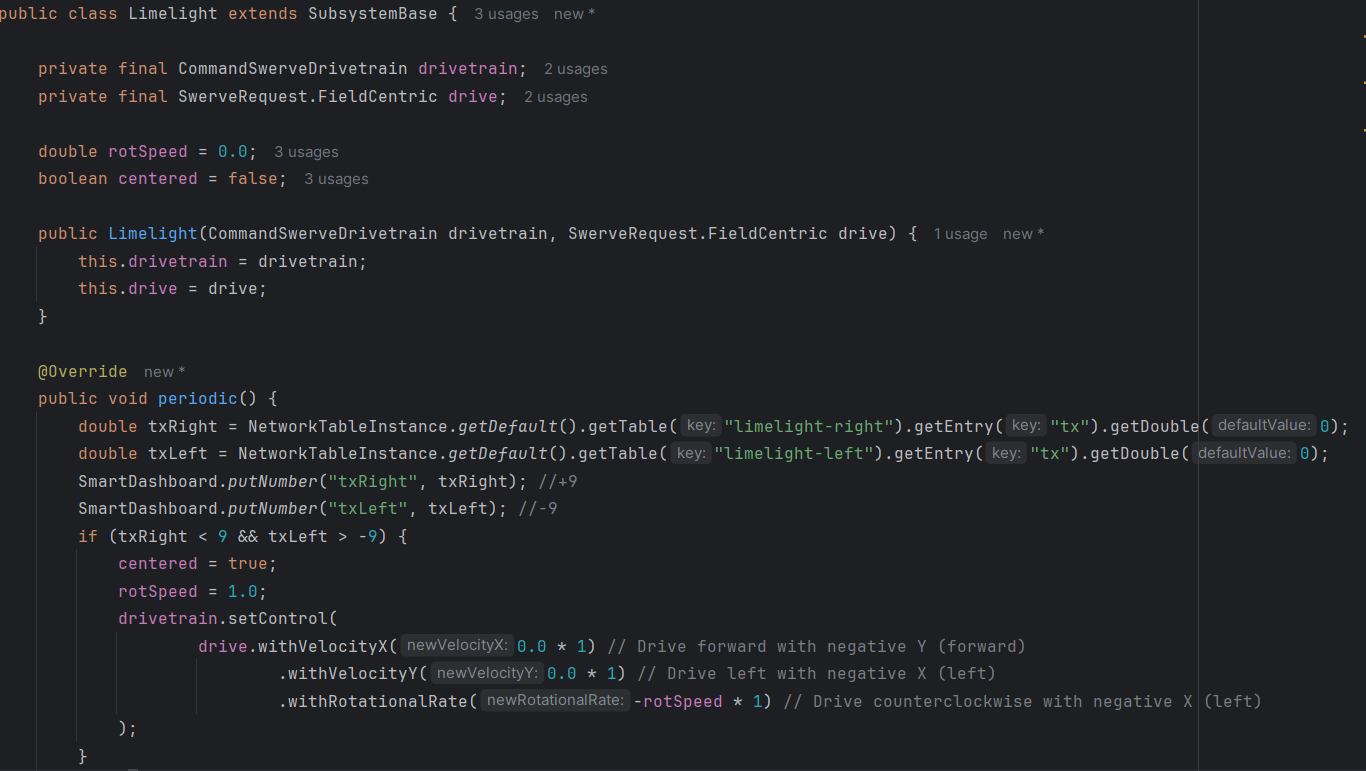Screen dimensions: 1366x771
Task: Click the "withVelocityY" method call
Action: (353, 674)
